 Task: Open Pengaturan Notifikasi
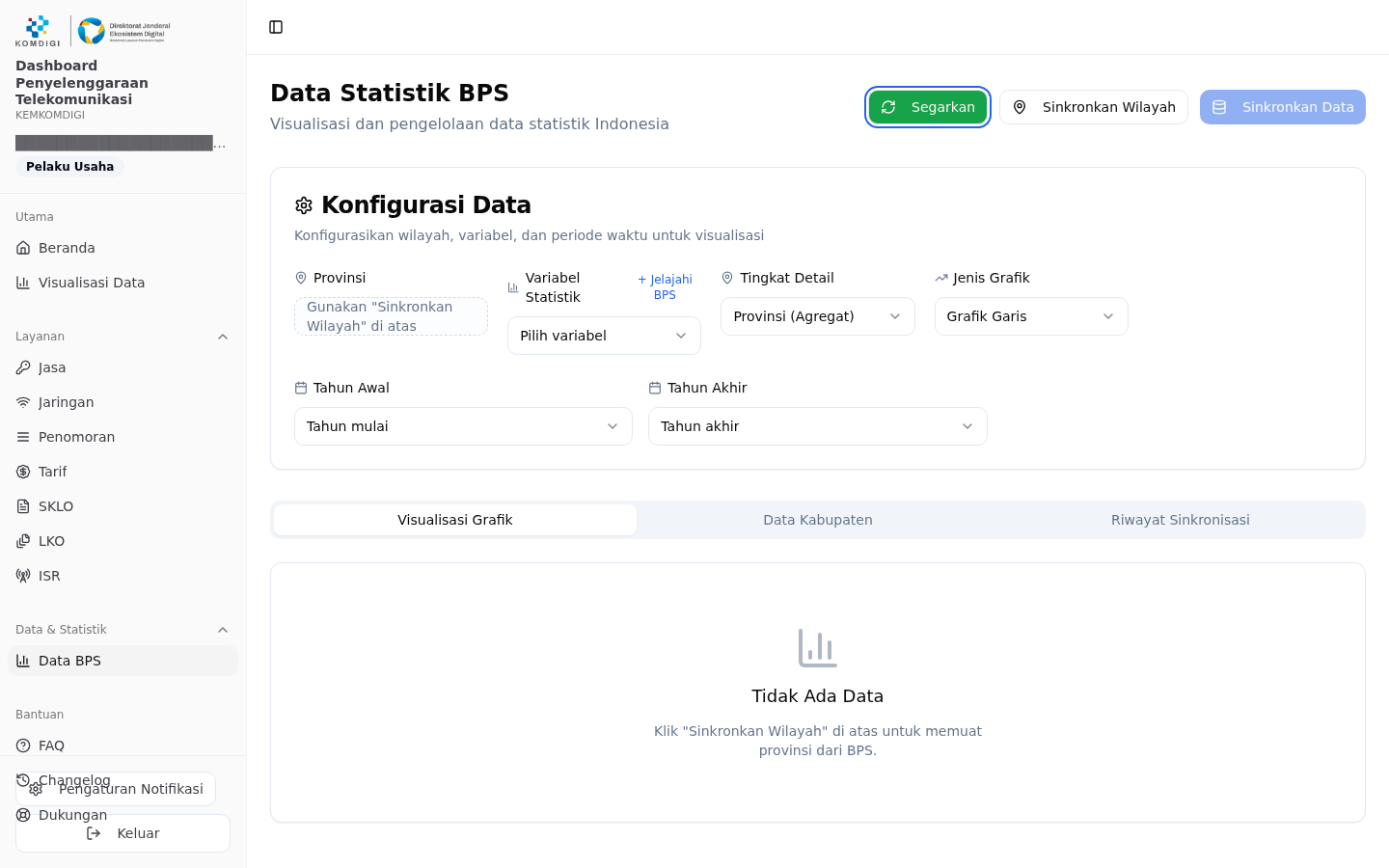116,789
